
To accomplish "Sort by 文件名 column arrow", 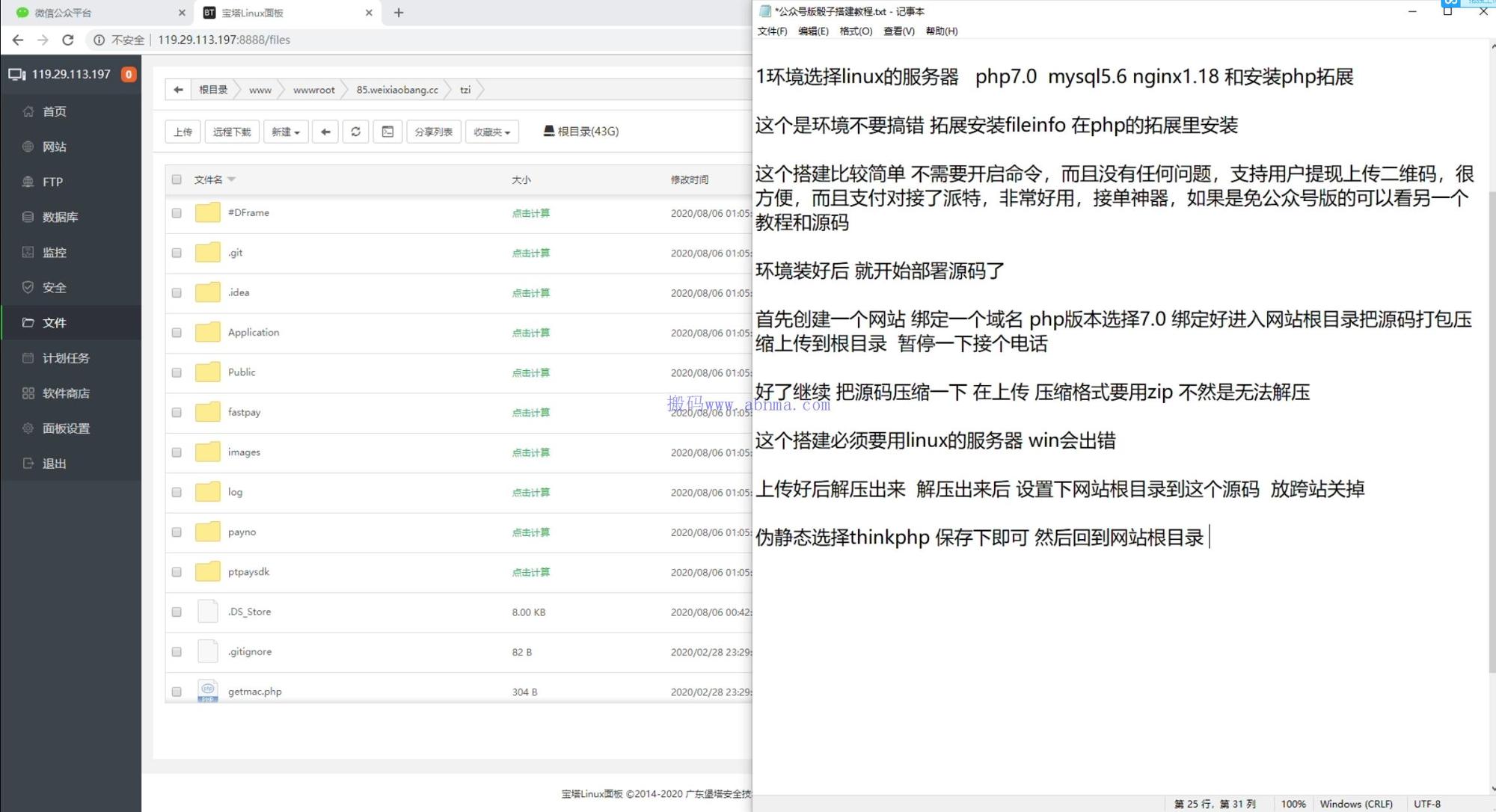I will tap(232, 179).
